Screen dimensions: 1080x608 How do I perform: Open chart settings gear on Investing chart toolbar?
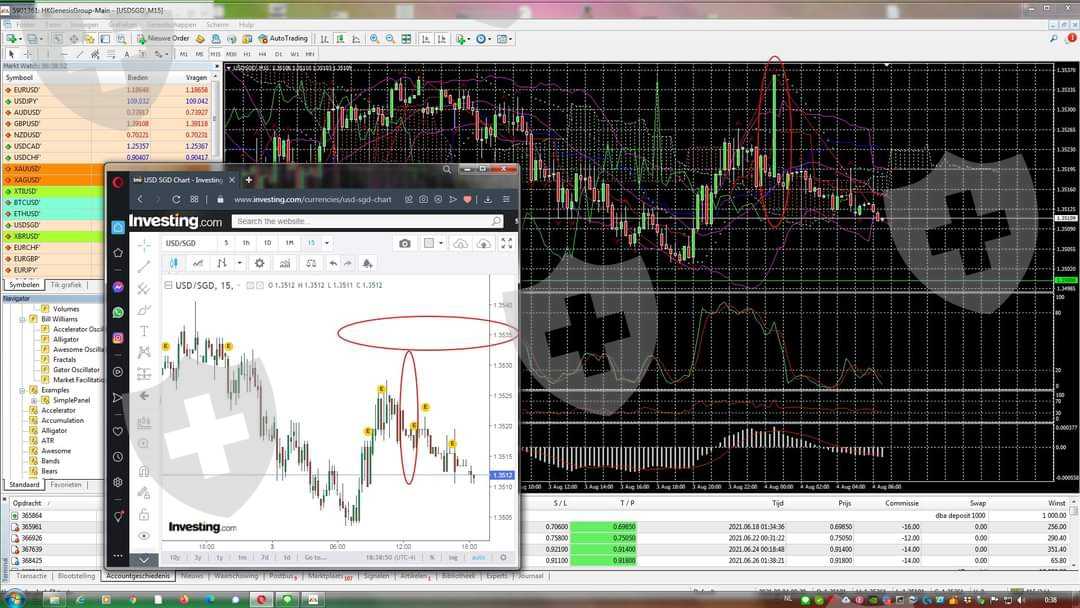click(259, 263)
